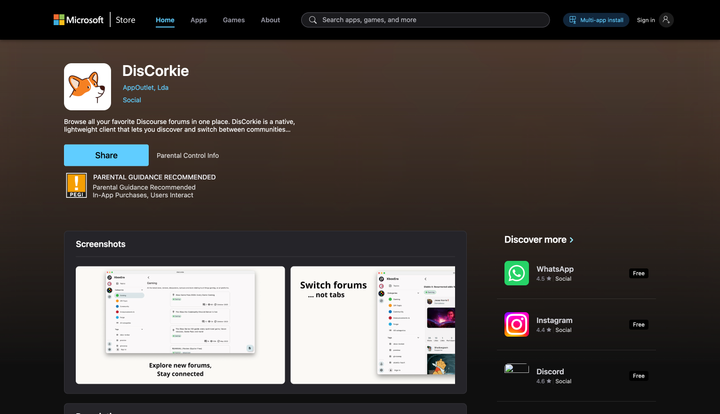Viewport: 720px width, 414px height.
Task: Open the AppOutlet, Lda publisher link
Action: coord(145,88)
